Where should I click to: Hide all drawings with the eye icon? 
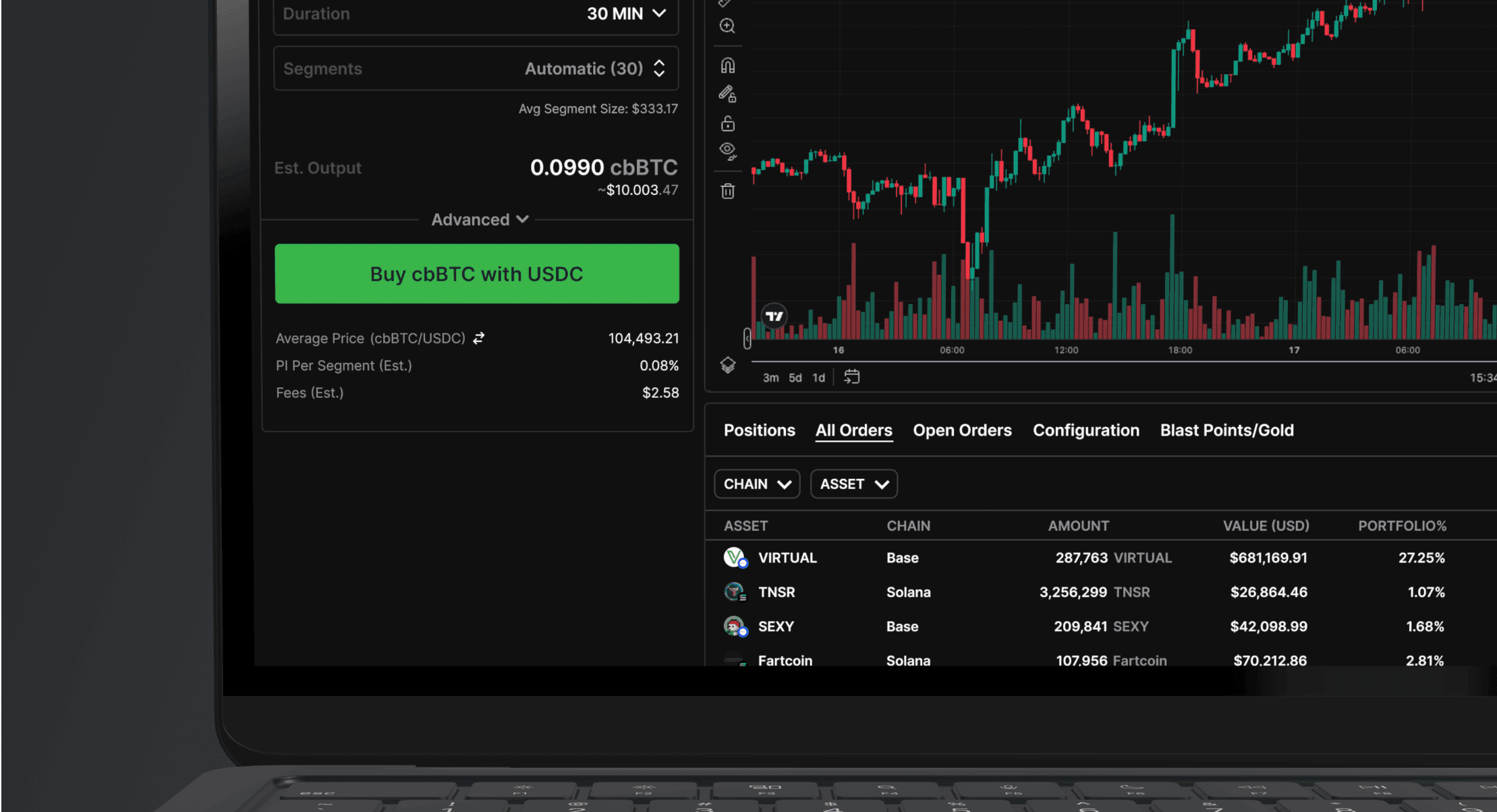coord(727,151)
